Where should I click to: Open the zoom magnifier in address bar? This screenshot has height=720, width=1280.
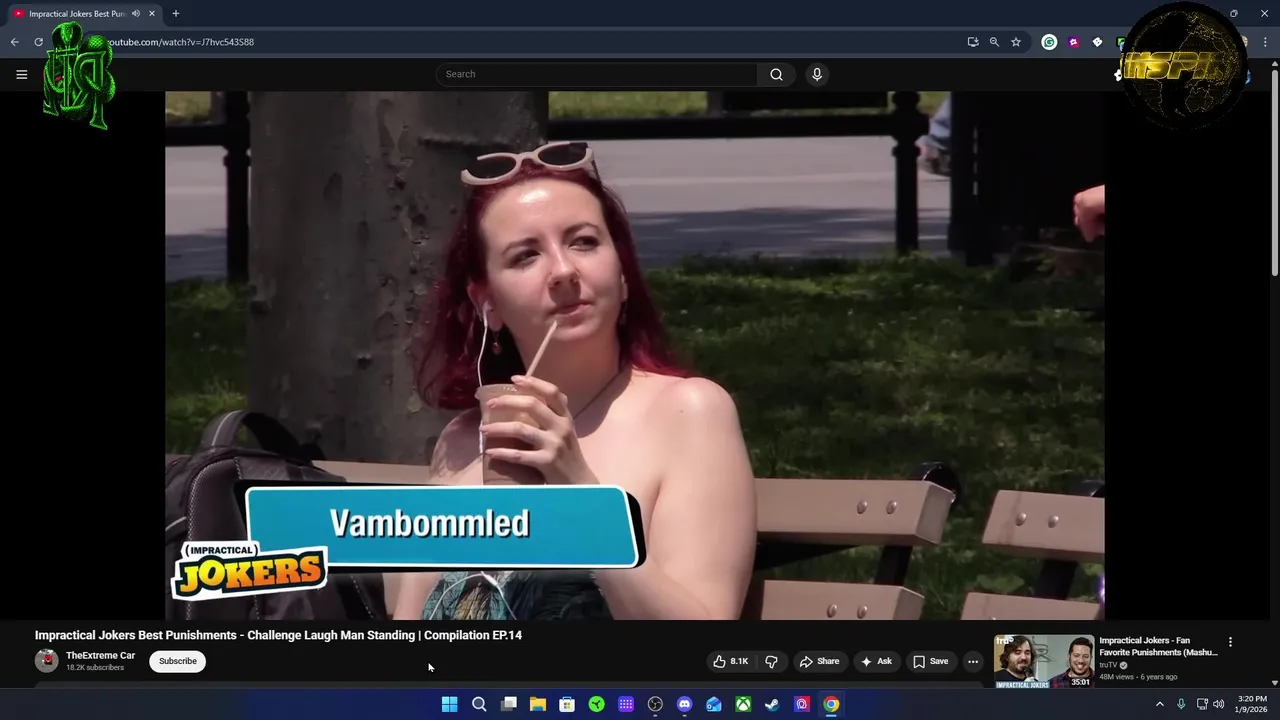tap(994, 42)
